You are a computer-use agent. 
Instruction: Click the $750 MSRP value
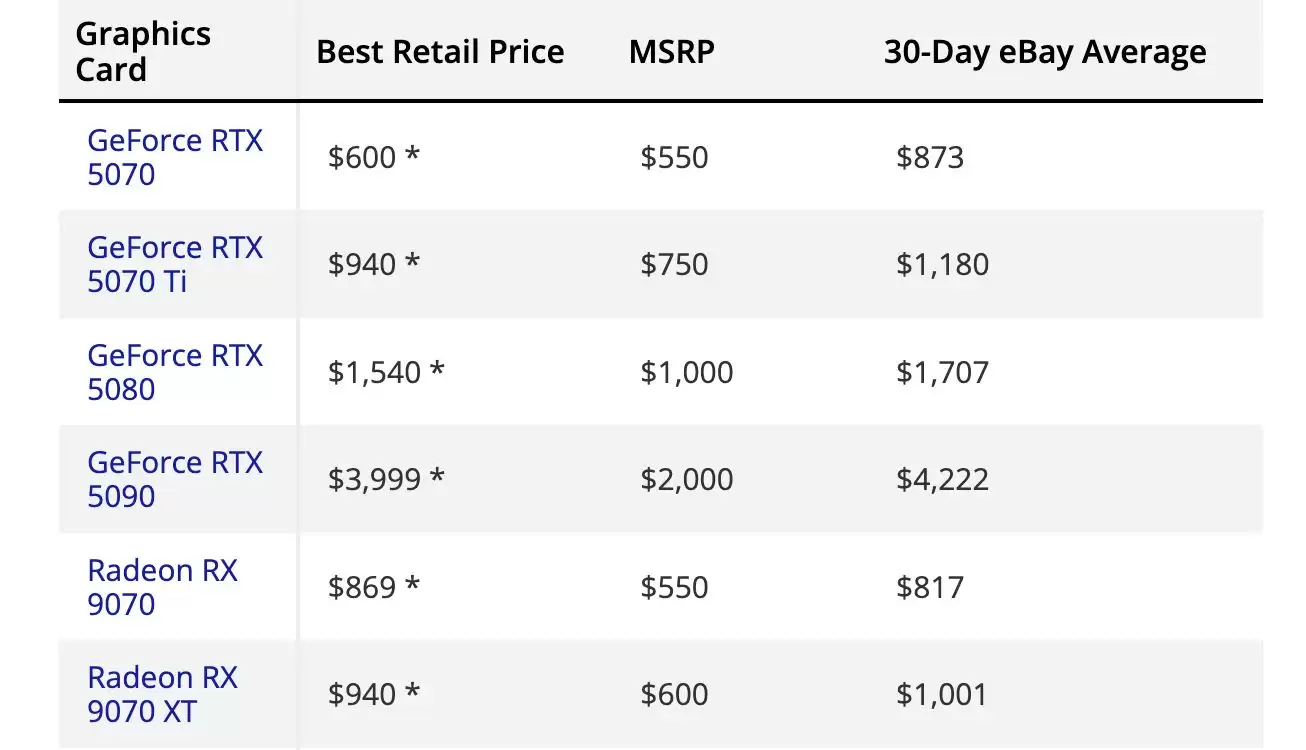coord(674,265)
